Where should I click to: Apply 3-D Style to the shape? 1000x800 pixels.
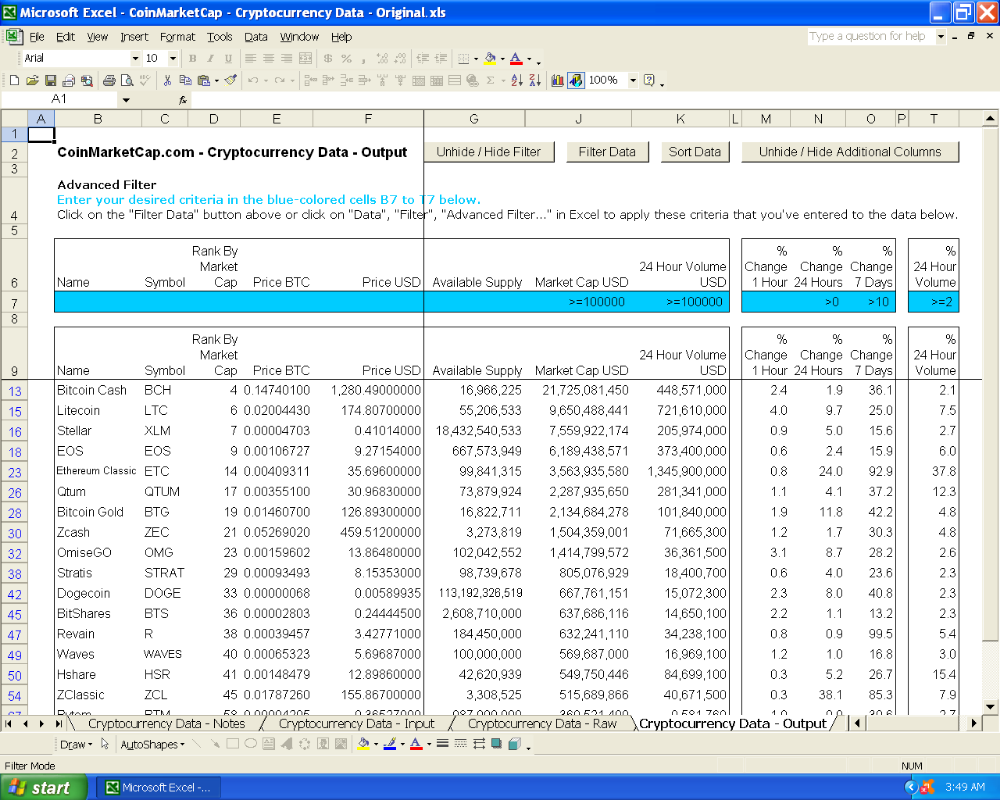pyautogui.click(x=515, y=744)
